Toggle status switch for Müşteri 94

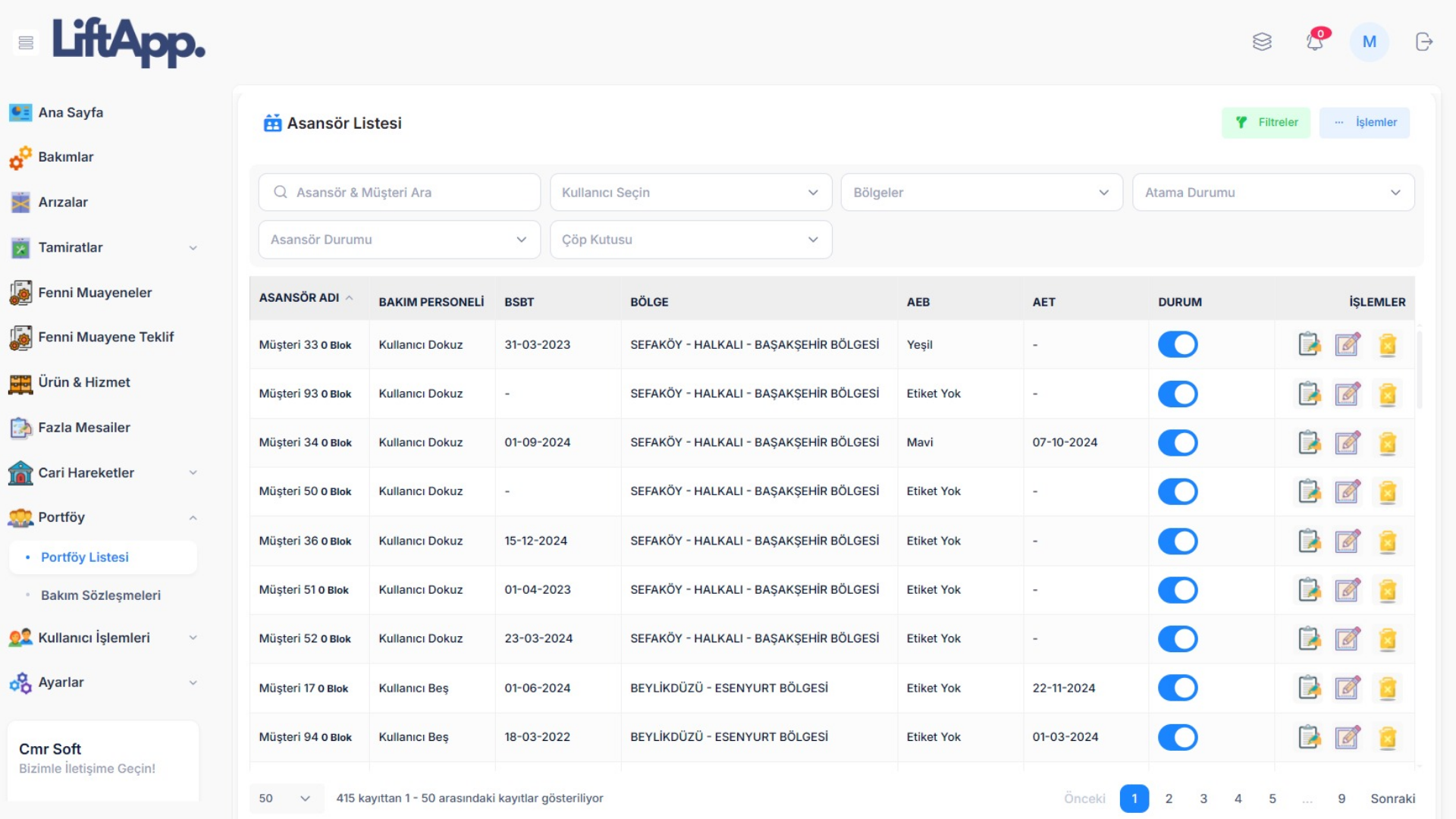(x=1177, y=737)
